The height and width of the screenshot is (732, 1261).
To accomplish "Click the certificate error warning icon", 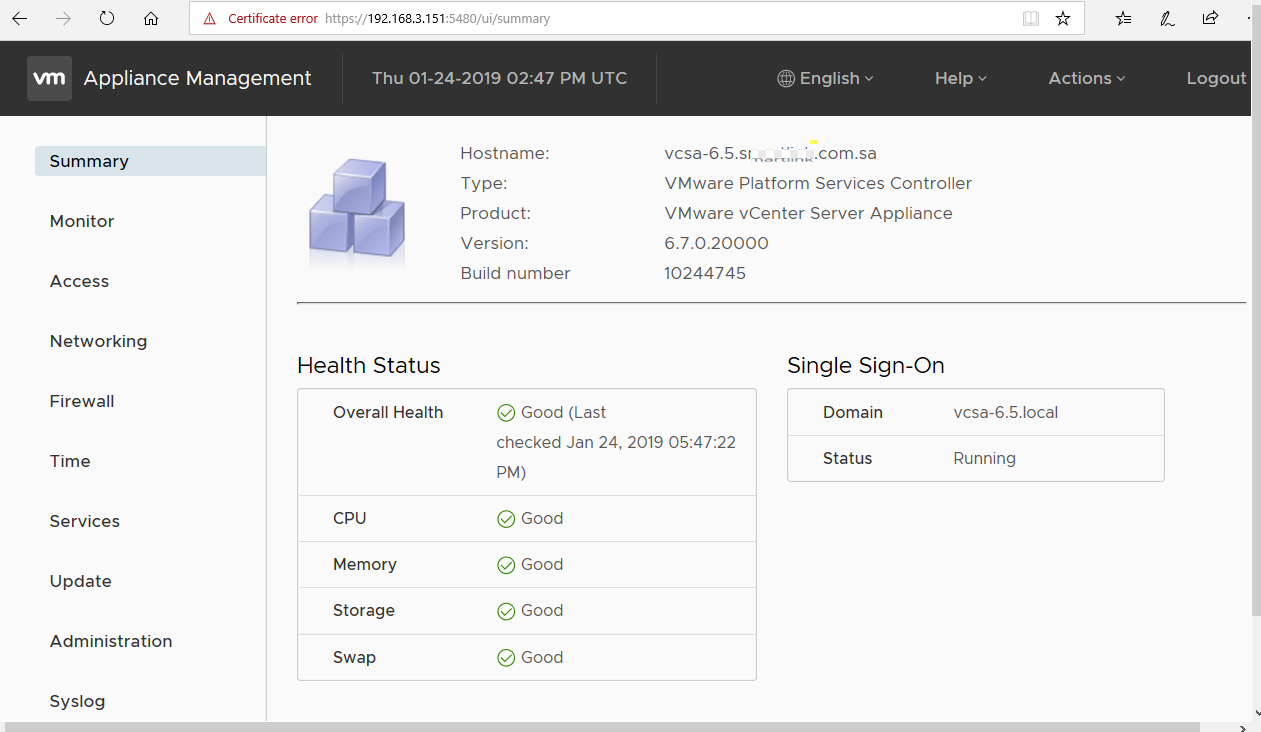I will click(x=209, y=18).
